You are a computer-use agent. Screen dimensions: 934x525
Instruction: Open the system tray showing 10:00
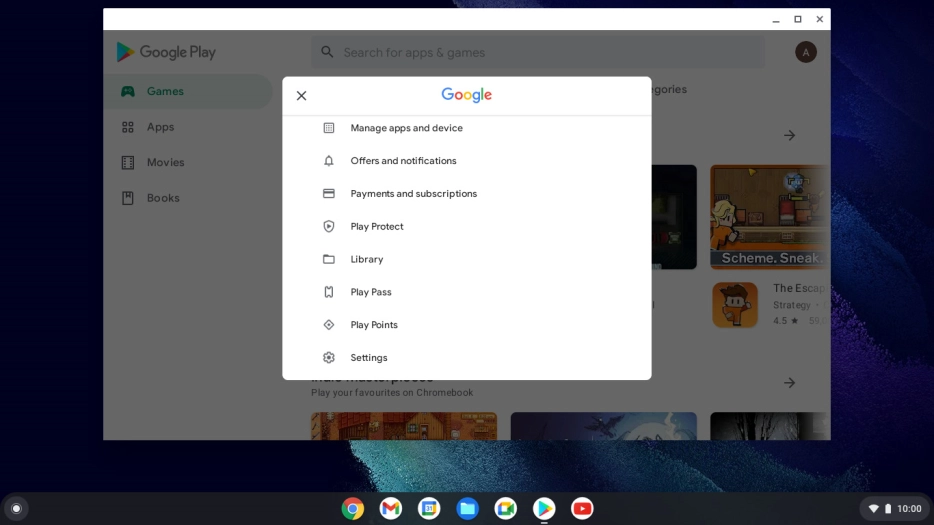[895, 509]
